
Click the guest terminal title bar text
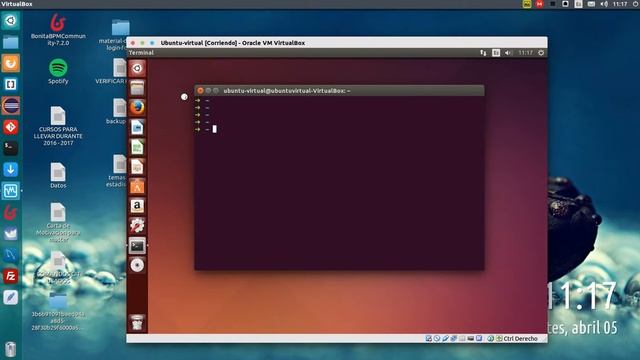click(287, 91)
